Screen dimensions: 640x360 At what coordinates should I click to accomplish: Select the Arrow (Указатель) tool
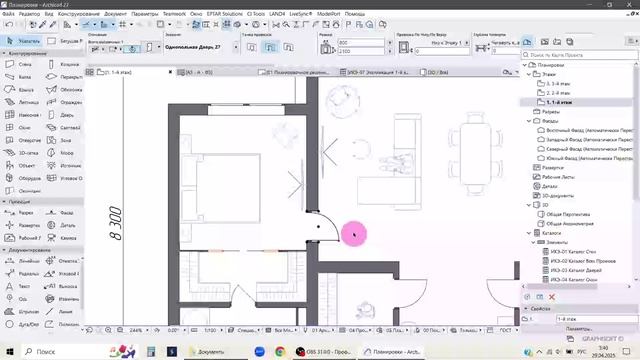click(23, 41)
